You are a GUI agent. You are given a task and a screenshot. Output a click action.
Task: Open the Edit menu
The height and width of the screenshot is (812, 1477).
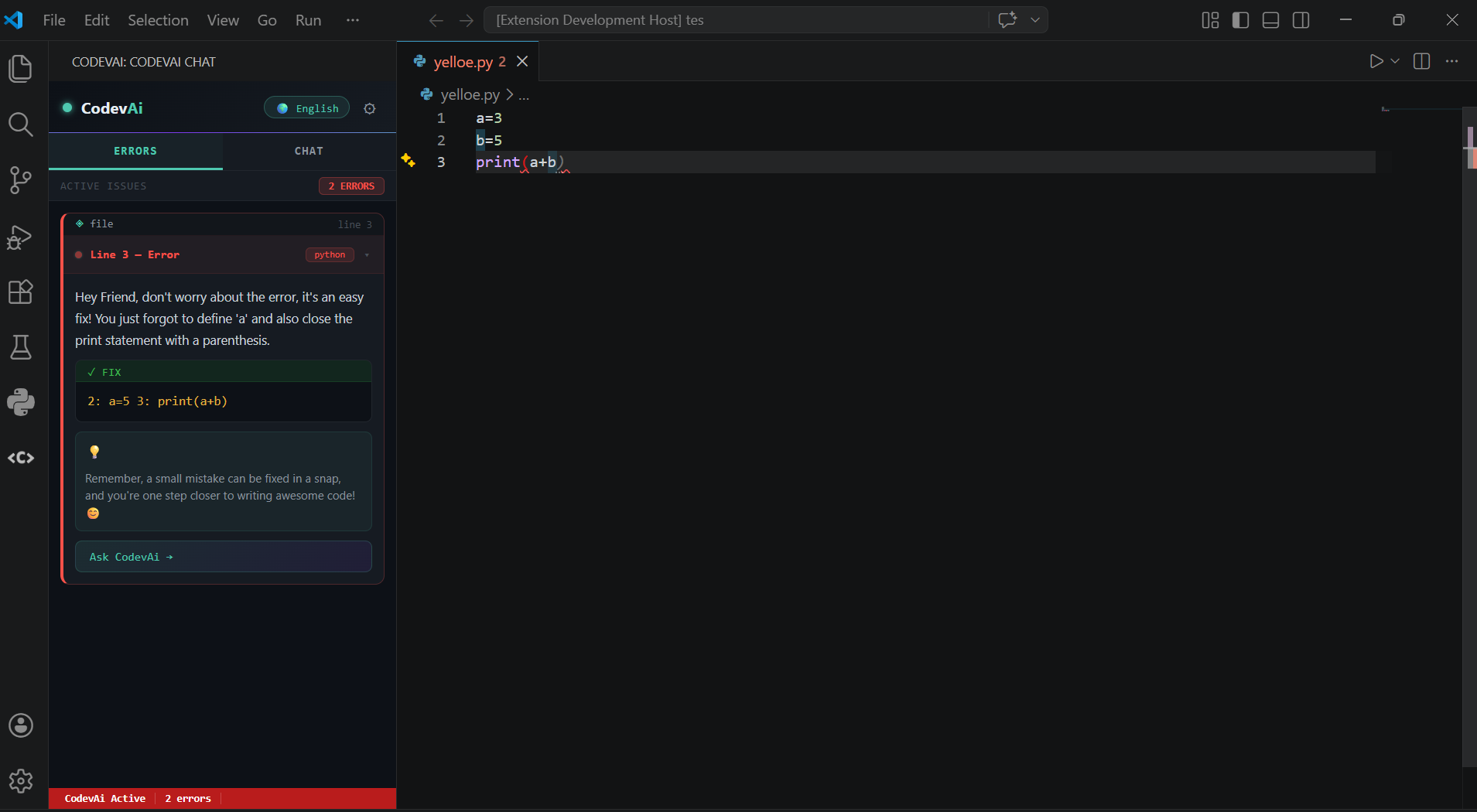97,20
